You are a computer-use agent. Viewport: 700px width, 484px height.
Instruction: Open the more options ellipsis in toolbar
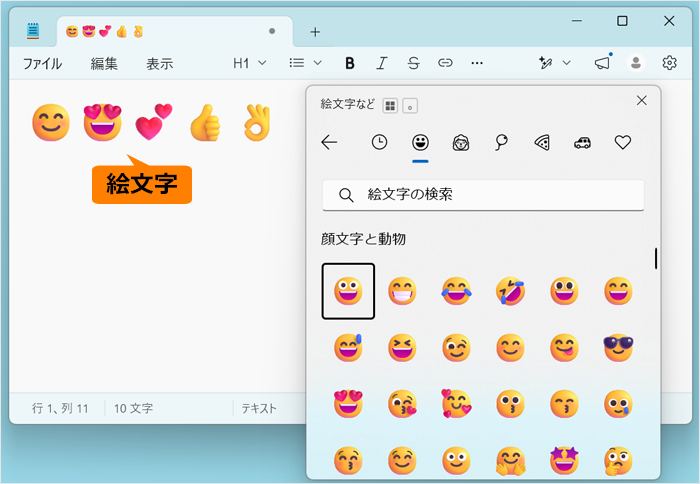pyautogui.click(x=477, y=63)
